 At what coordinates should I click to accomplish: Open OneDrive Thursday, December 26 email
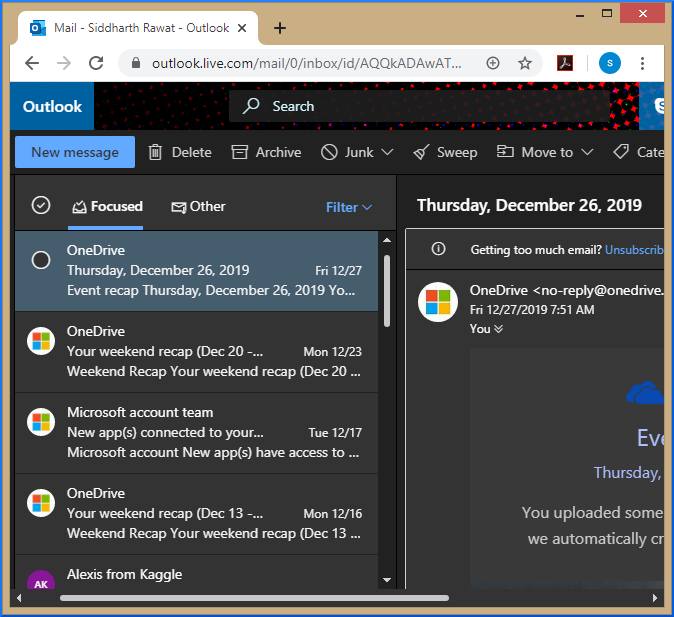196,271
